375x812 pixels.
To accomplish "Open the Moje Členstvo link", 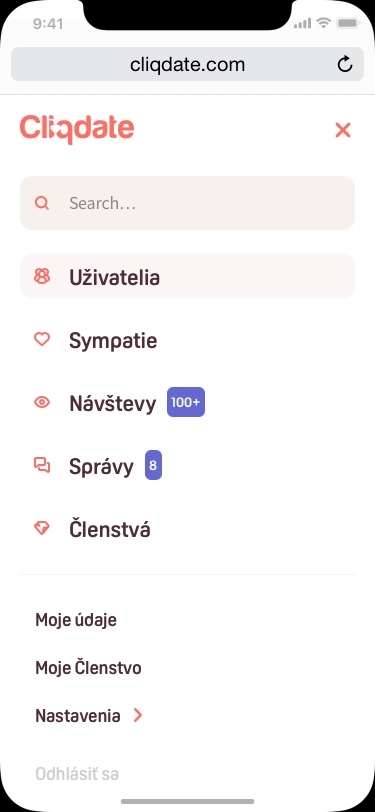I will 89,668.
